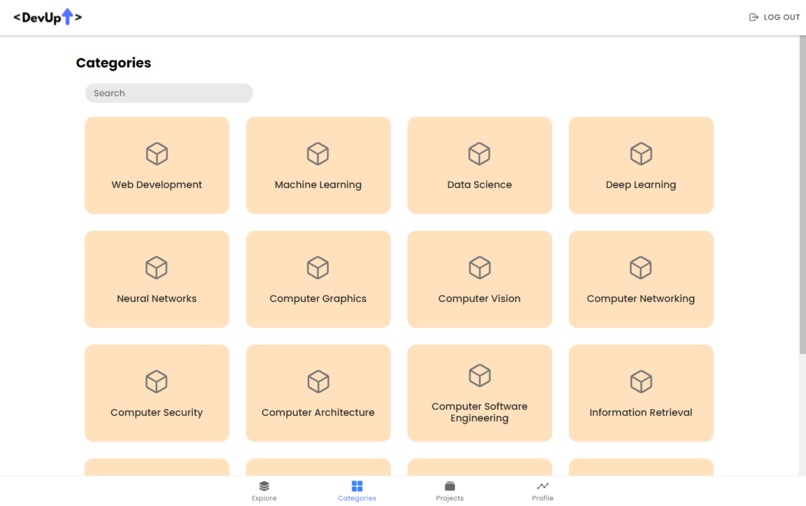Click the vertical page scrollbar thumb
The width and height of the screenshot is (806, 506).
tap(802, 194)
